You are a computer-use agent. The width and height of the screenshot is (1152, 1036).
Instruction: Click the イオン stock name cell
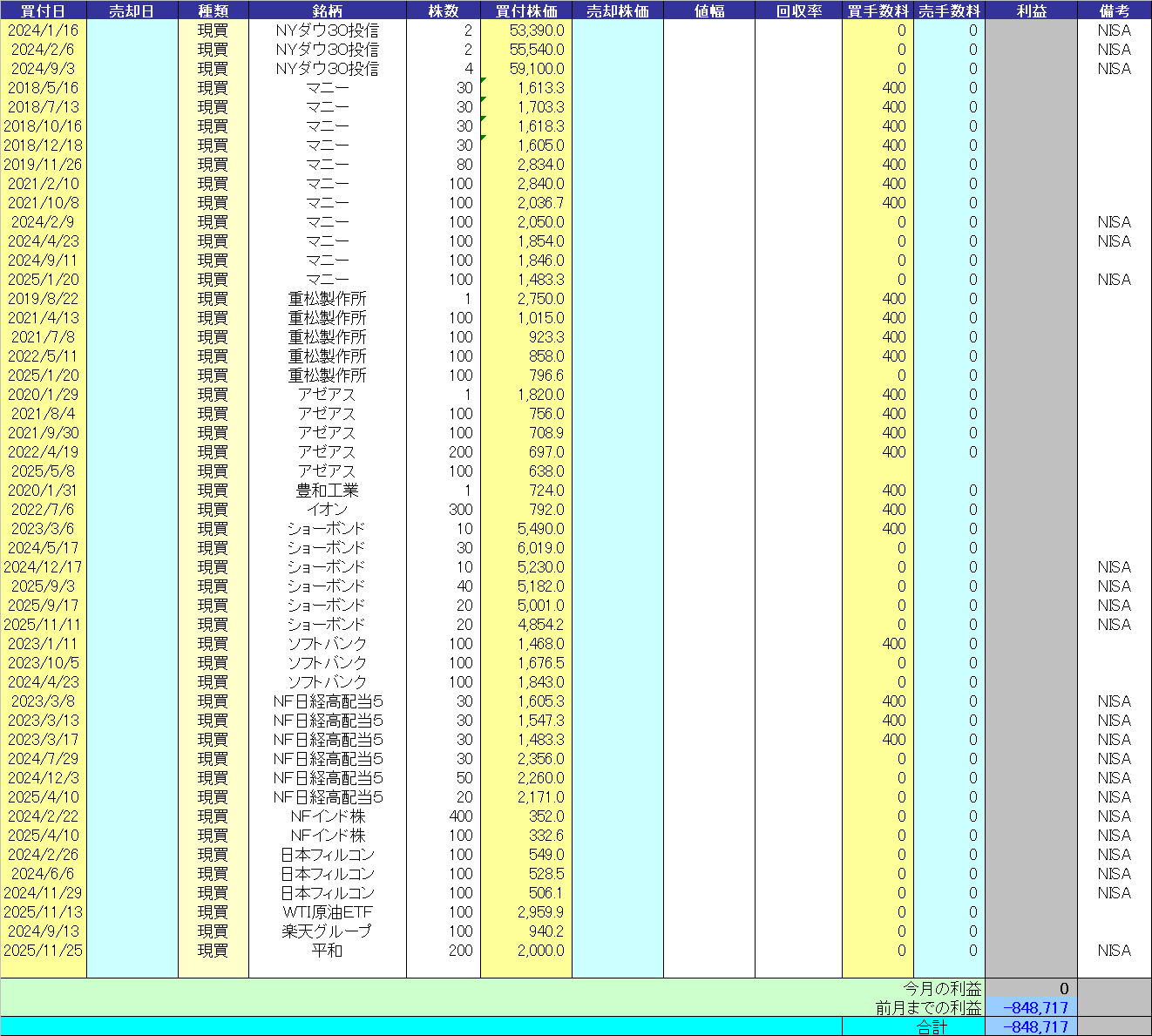[327, 510]
